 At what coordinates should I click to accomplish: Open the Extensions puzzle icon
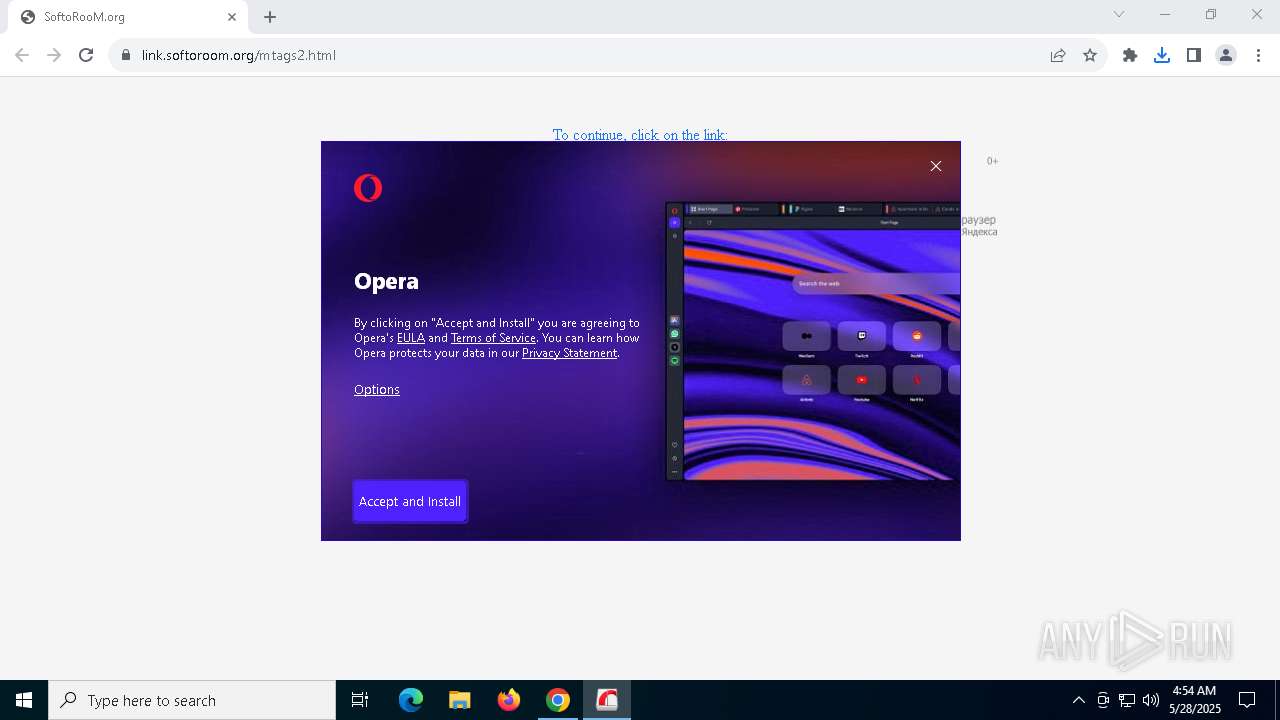point(1130,55)
